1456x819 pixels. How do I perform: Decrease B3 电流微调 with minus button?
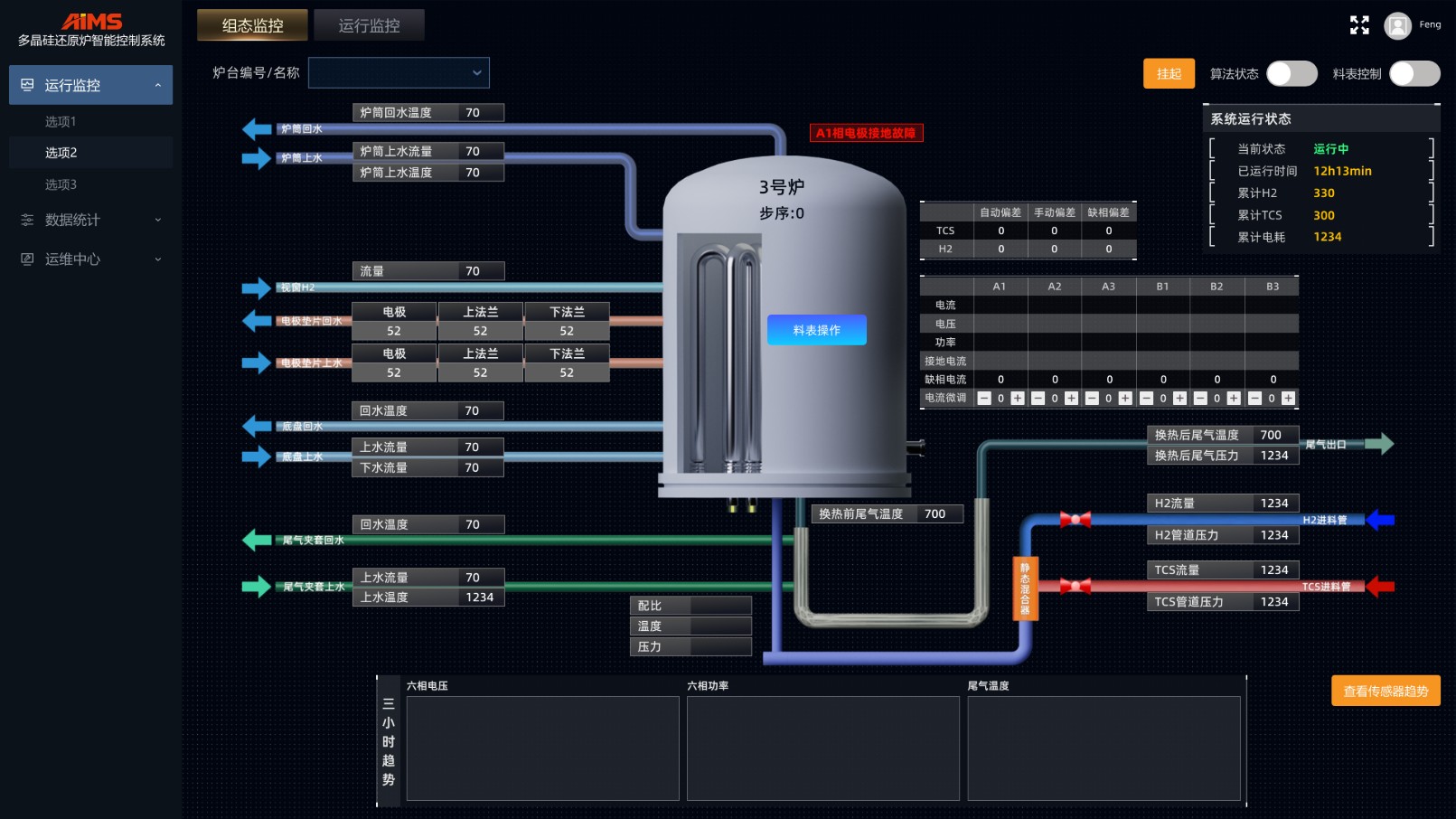click(x=1254, y=398)
